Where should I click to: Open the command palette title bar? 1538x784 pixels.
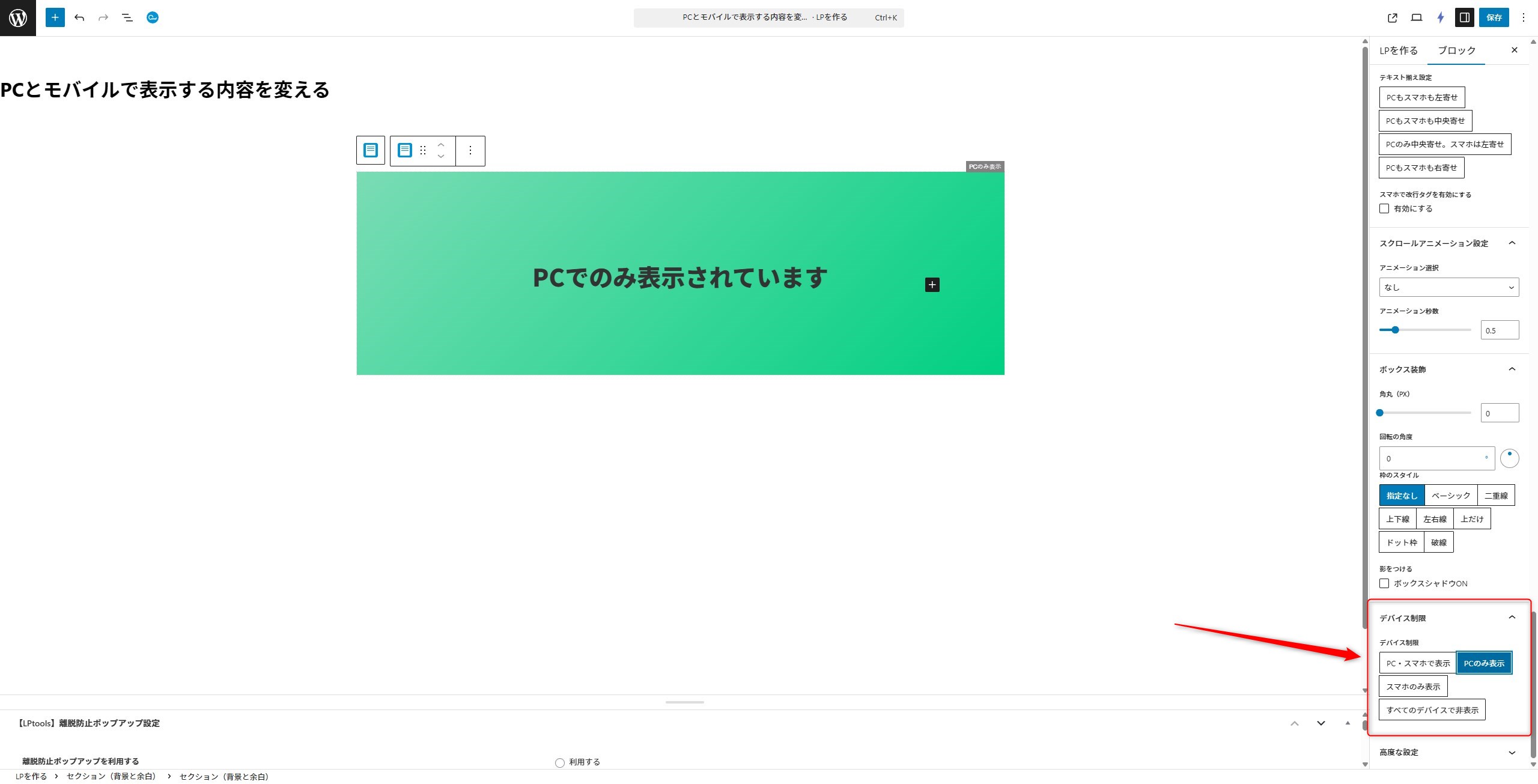768,17
